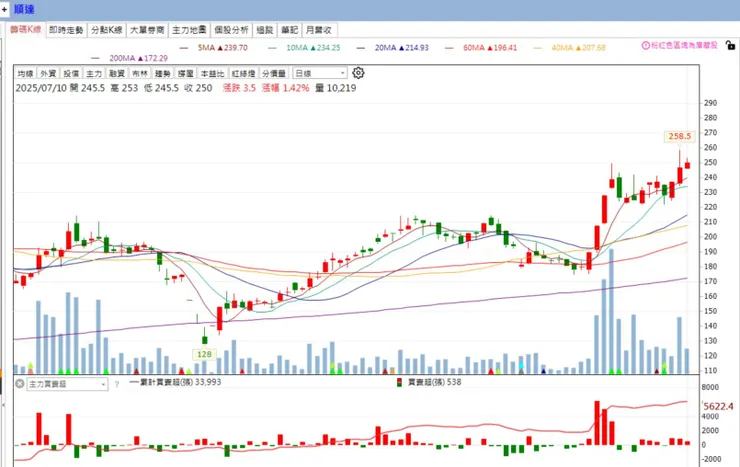Click the lock icon at top right

point(730,45)
